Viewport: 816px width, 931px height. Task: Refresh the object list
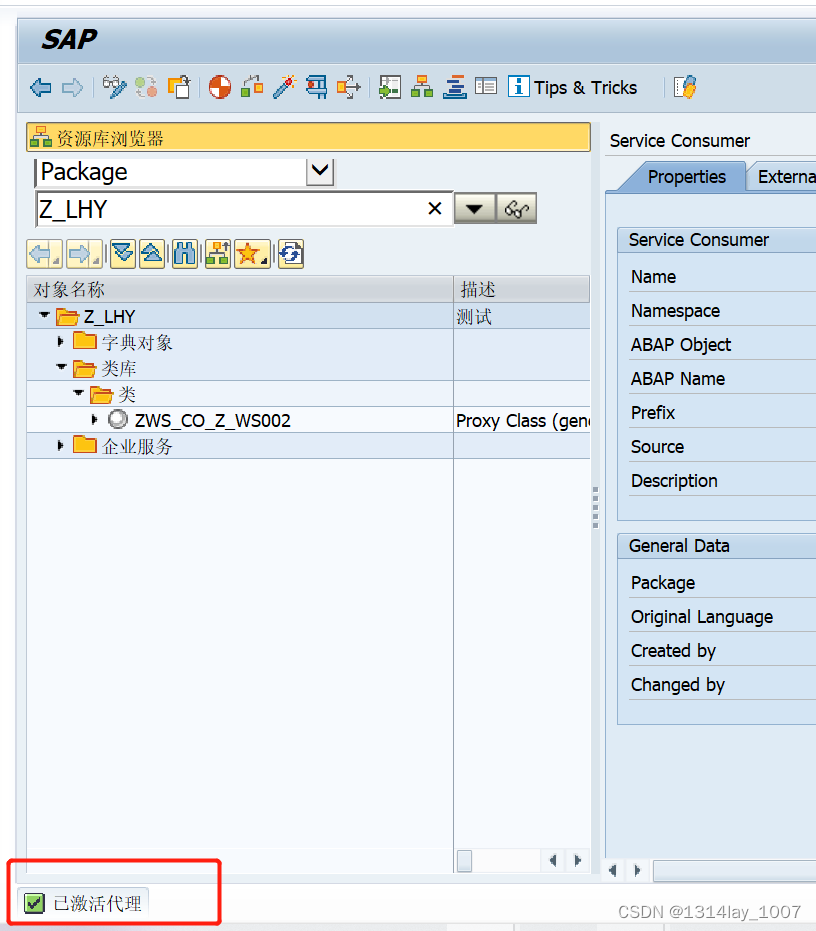point(291,254)
